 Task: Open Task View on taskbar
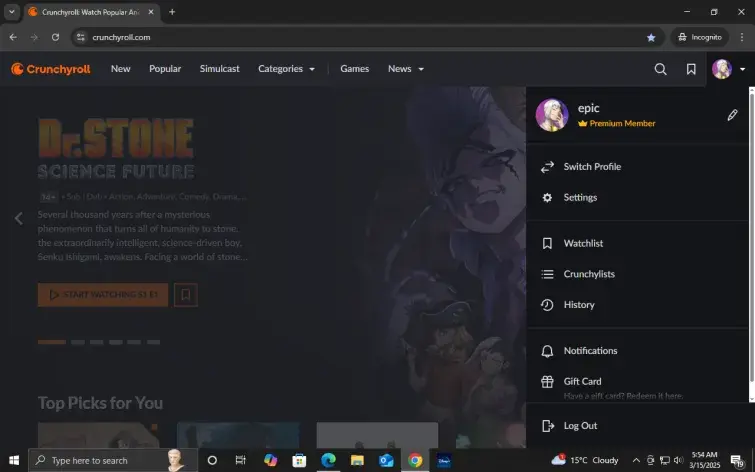(241, 460)
